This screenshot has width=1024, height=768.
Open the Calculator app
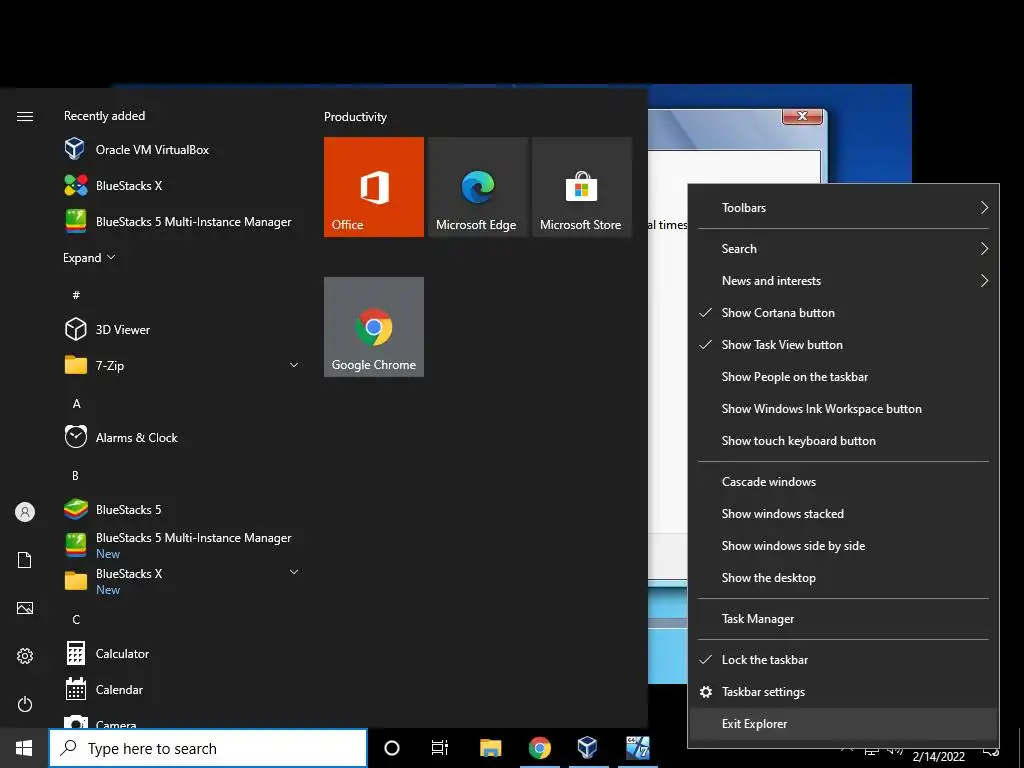pyautogui.click(x=183, y=653)
